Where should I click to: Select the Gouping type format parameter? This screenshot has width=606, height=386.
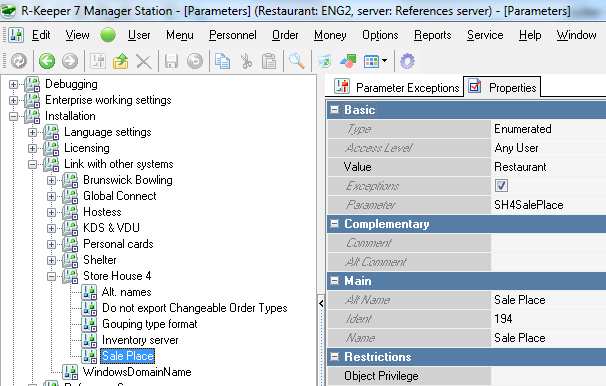click(x=150, y=324)
